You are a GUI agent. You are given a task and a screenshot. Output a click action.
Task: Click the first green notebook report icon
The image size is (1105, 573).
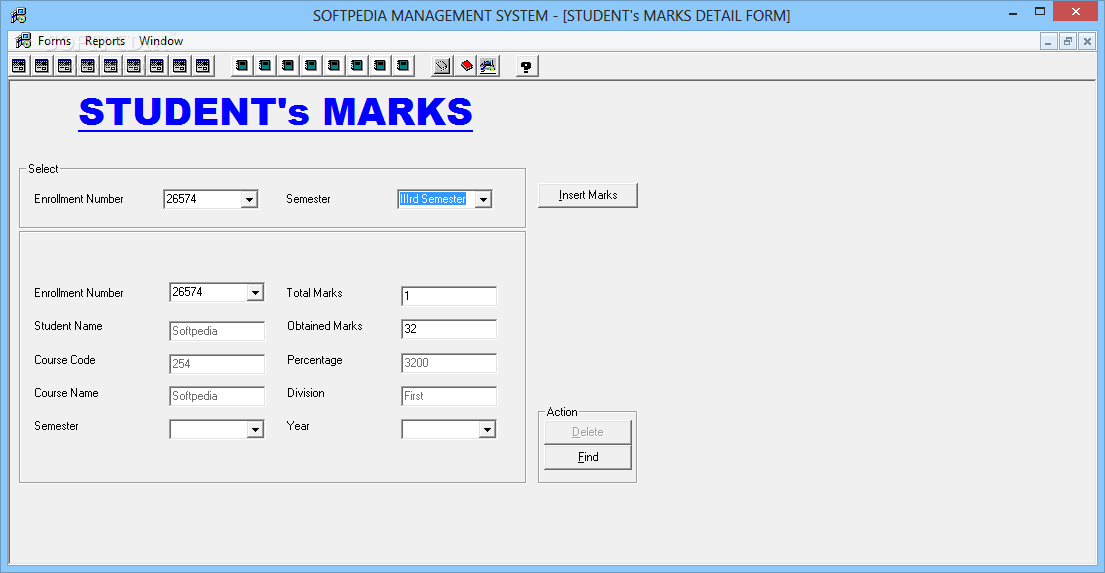[242, 66]
